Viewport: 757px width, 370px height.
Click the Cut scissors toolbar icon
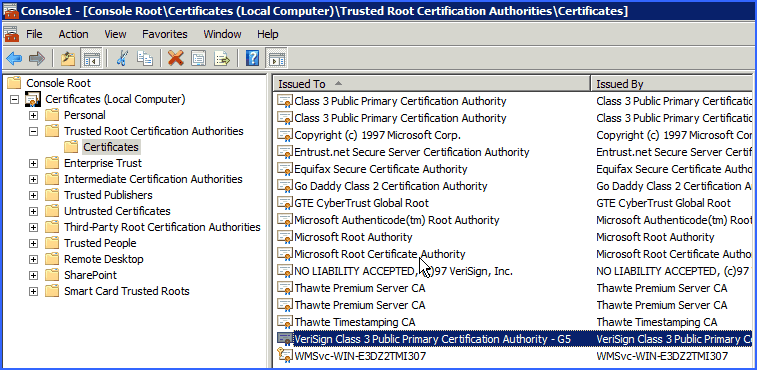pyautogui.click(x=122, y=59)
